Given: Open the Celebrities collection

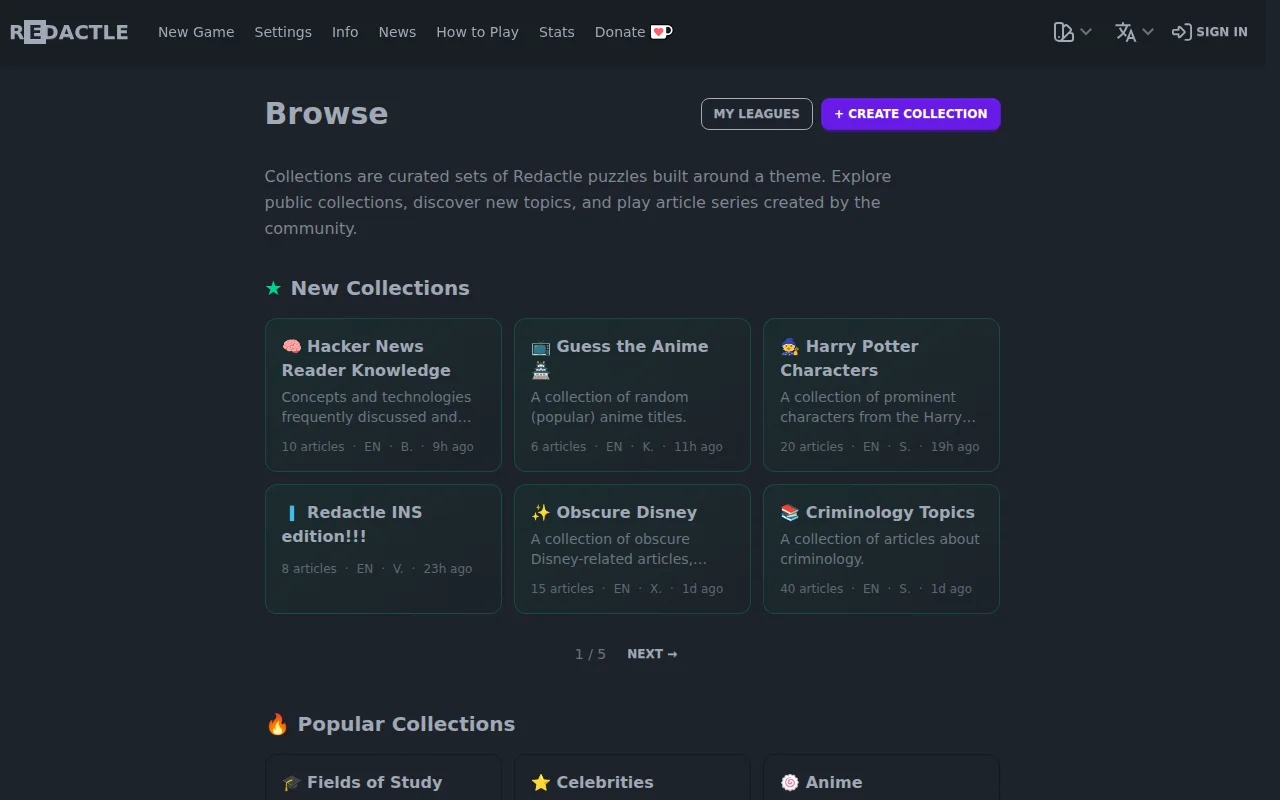Looking at the screenshot, I should click(x=632, y=778).
